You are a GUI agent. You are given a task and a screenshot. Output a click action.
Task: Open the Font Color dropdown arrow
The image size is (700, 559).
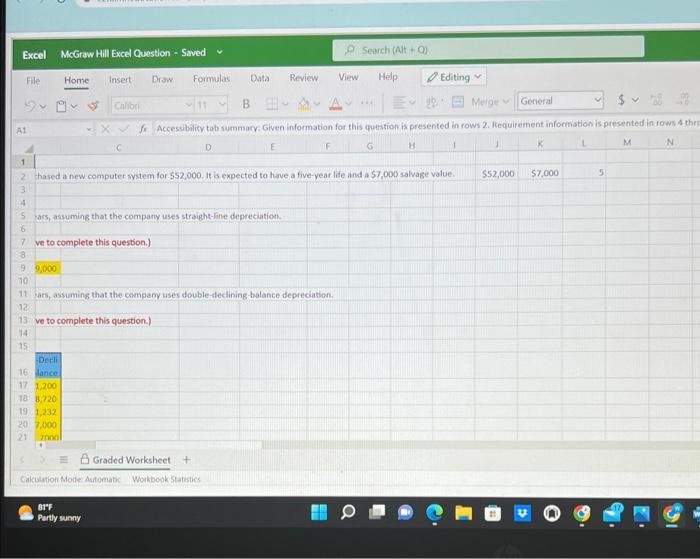pos(349,103)
